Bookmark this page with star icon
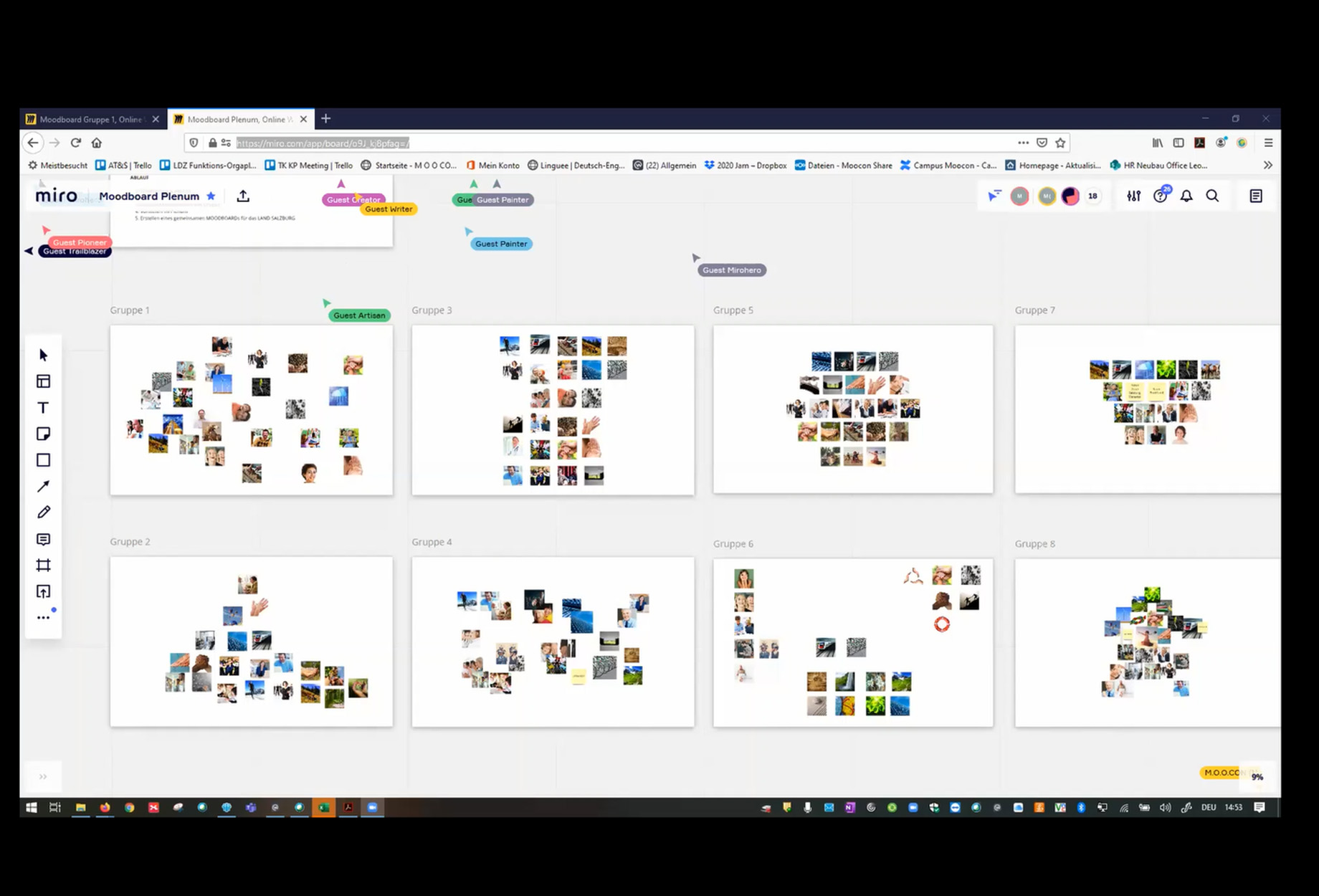The height and width of the screenshot is (896, 1319). [x=1060, y=143]
